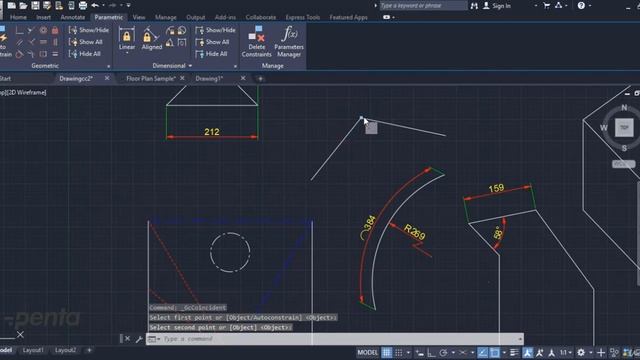Switch to Drawing1 file tab
Screen dimensions: 640x360
(x=209, y=78)
